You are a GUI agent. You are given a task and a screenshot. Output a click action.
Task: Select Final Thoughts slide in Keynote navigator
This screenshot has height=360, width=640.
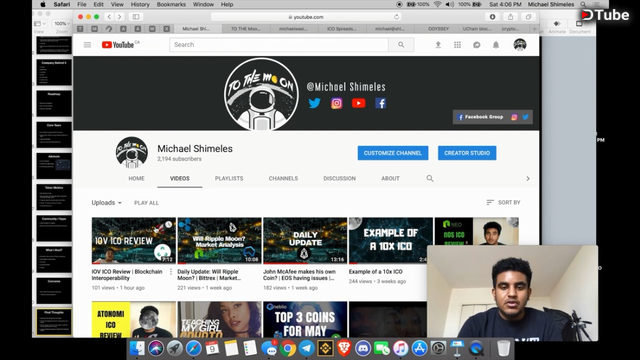point(54,322)
